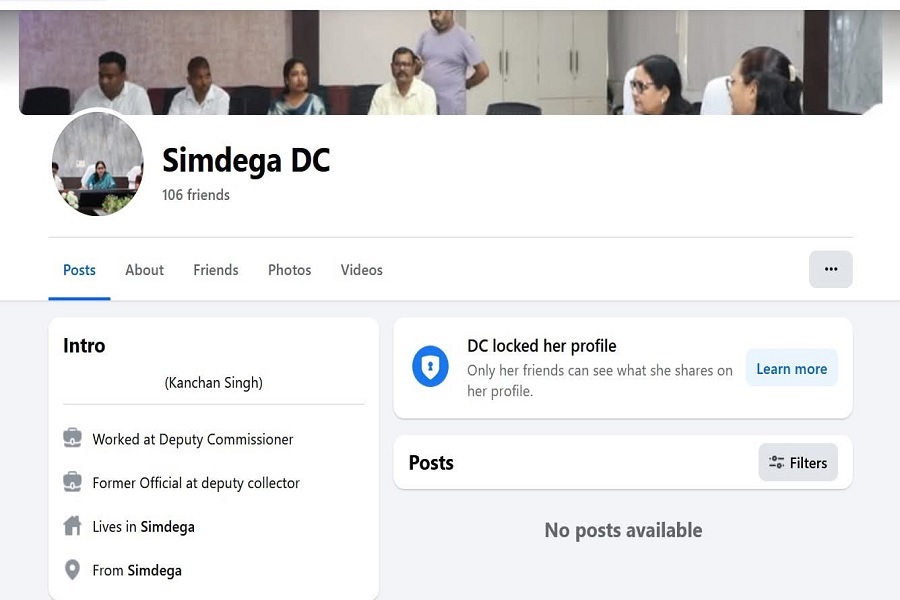Image resolution: width=900 pixels, height=600 pixels.
Task: Open the cover photo
Action: coord(450,62)
